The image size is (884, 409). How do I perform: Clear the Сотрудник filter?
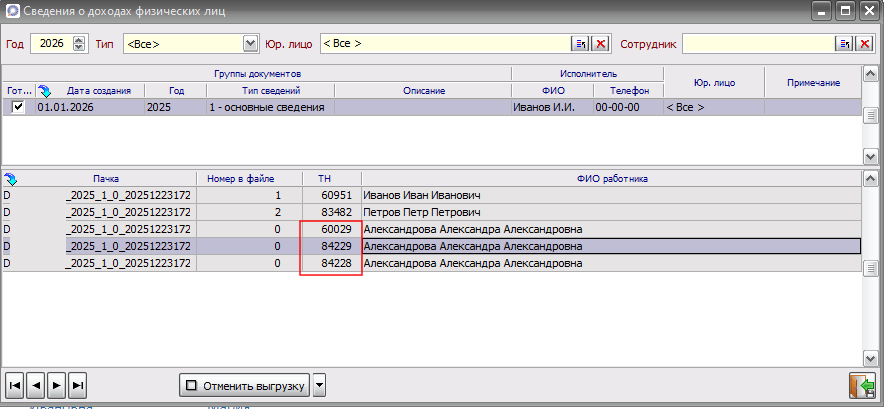(x=865, y=44)
